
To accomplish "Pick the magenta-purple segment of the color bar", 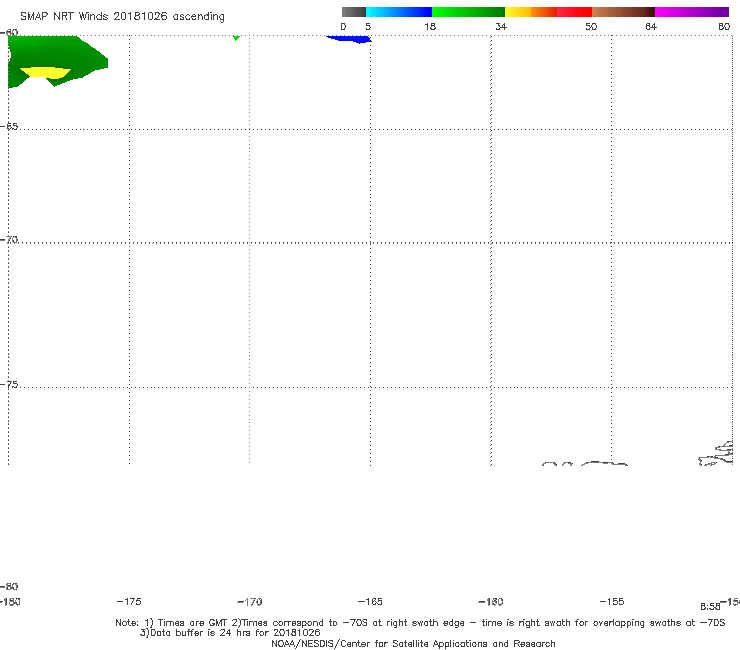I will [692, 12].
